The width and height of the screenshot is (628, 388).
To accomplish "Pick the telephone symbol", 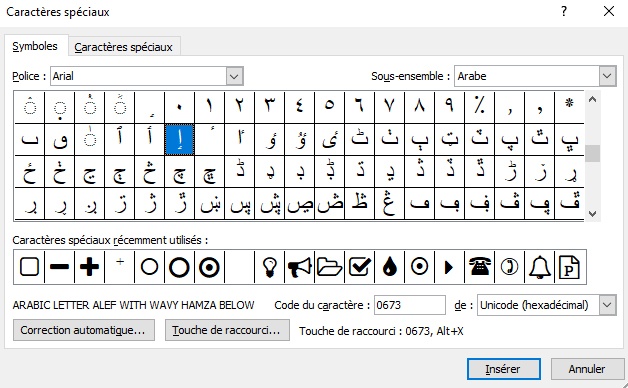I will (x=479, y=267).
